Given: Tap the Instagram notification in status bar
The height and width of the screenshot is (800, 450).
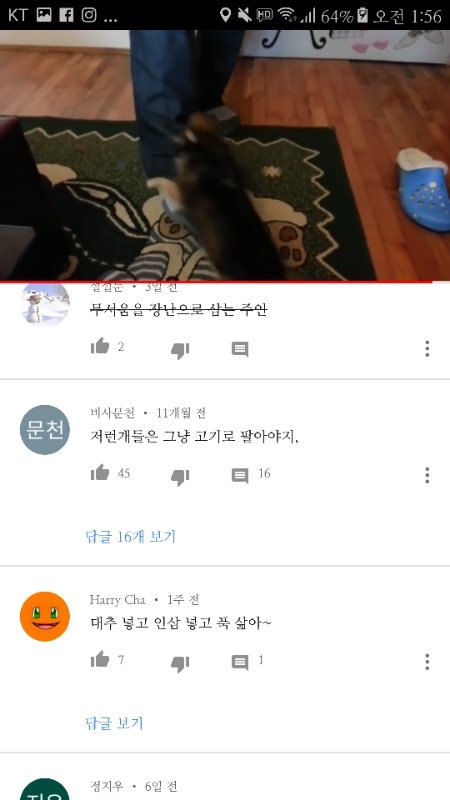Looking at the screenshot, I should [x=89, y=15].
